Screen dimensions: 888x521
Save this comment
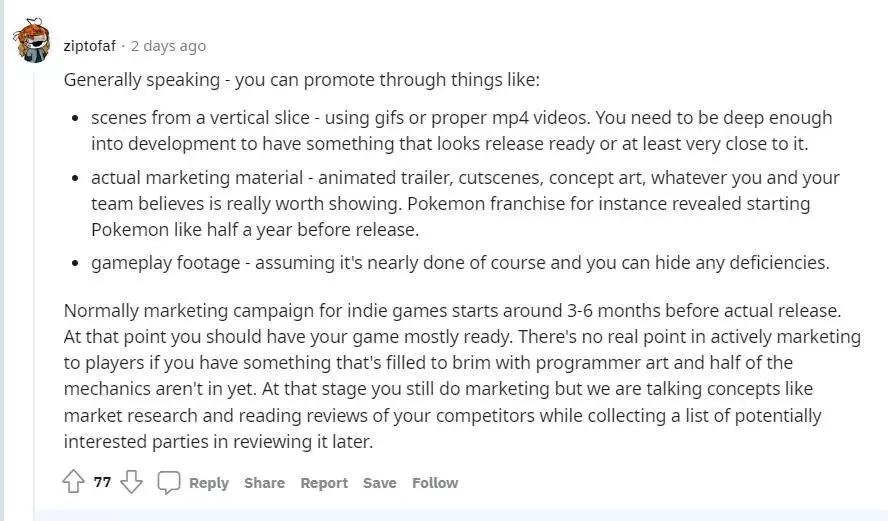tap(379, 483)
